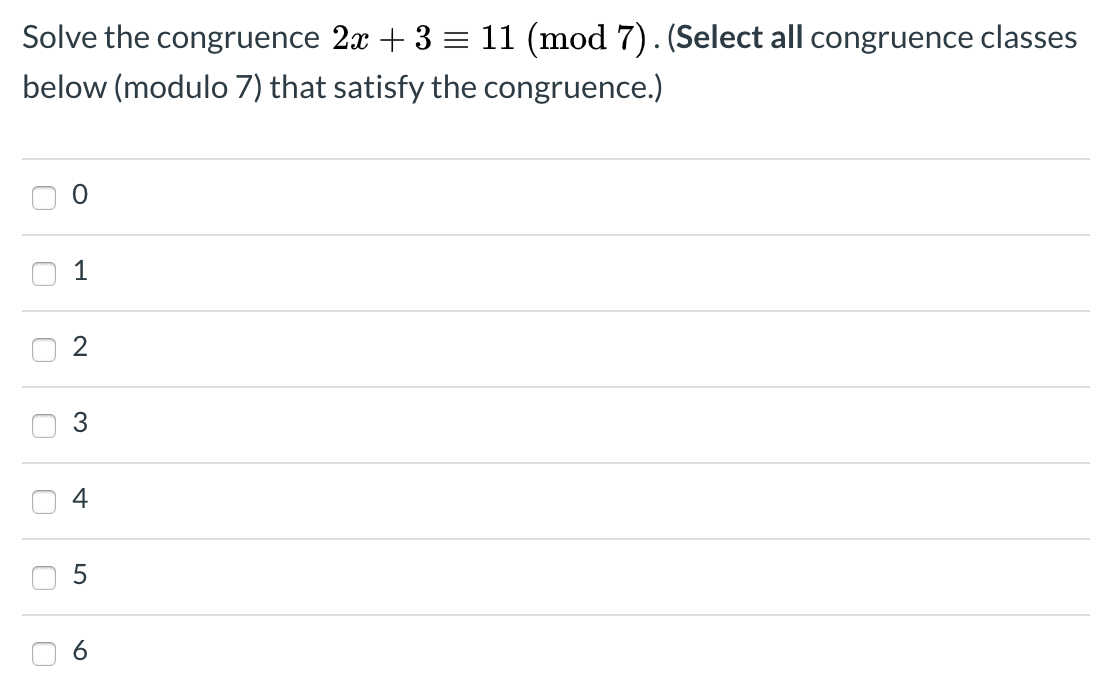Select the congruence class labeled 5
Viewport: 1112px width, 694px height.
tap(44, 577)
